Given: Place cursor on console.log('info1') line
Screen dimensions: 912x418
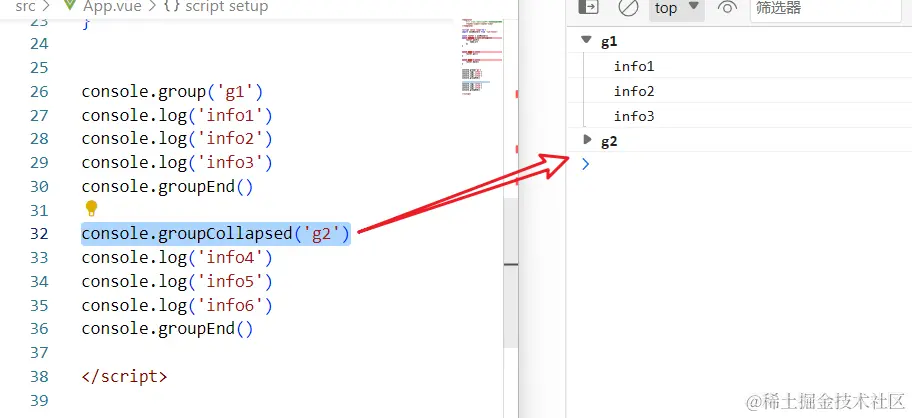Looking at the screenshot, I should 177,116.
